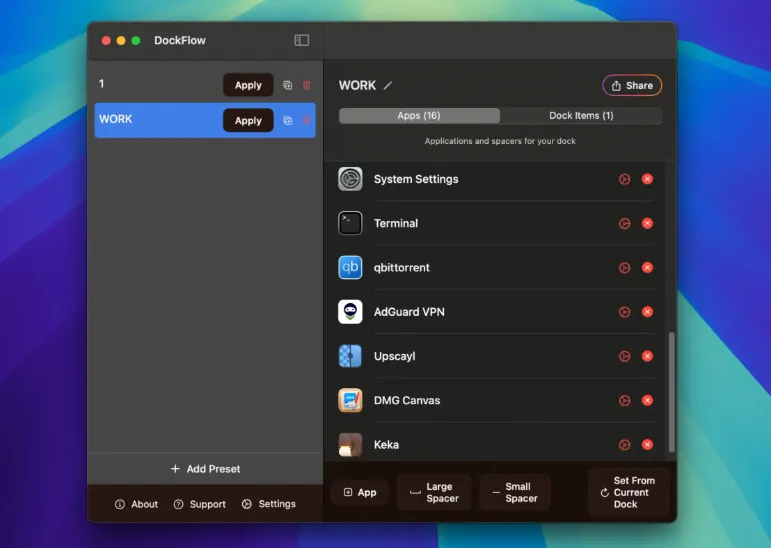Add an App to the preset
Screen dimensions: 771x548
[360, 492]
